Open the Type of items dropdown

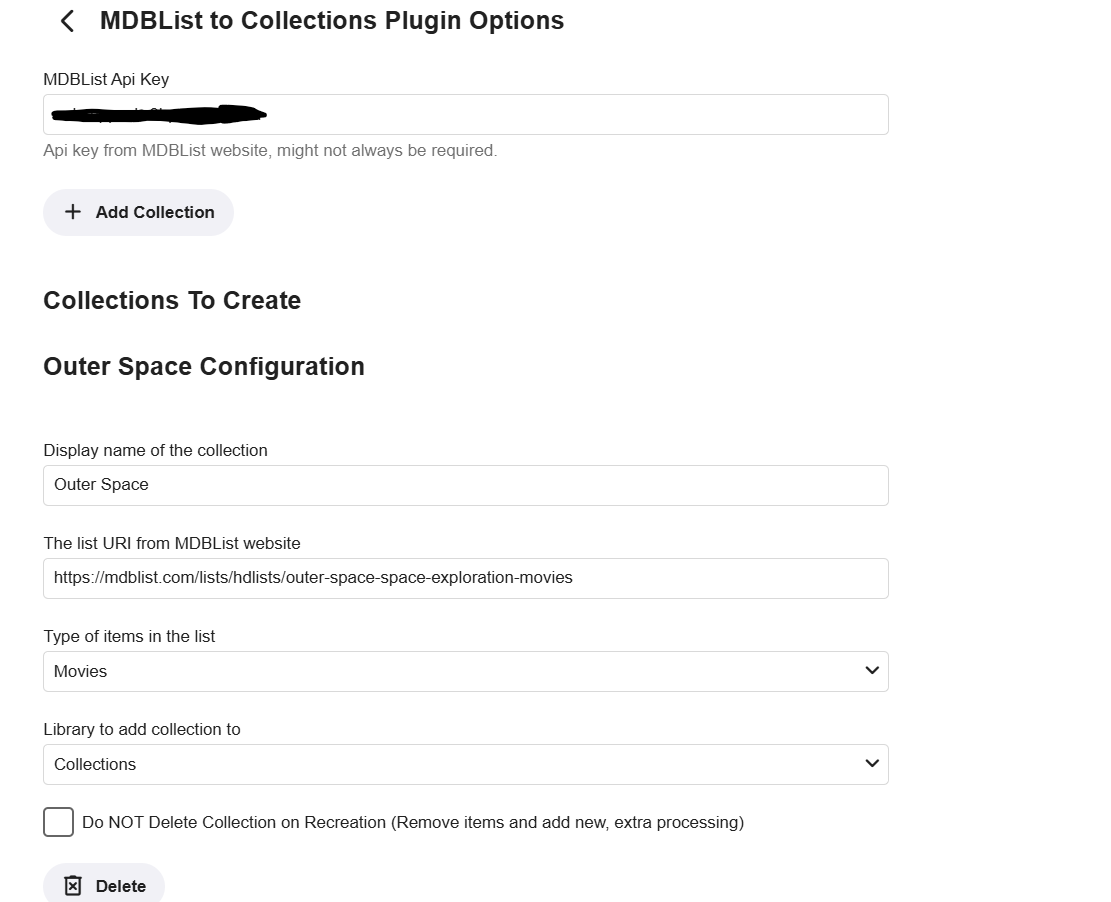(465, 671)
